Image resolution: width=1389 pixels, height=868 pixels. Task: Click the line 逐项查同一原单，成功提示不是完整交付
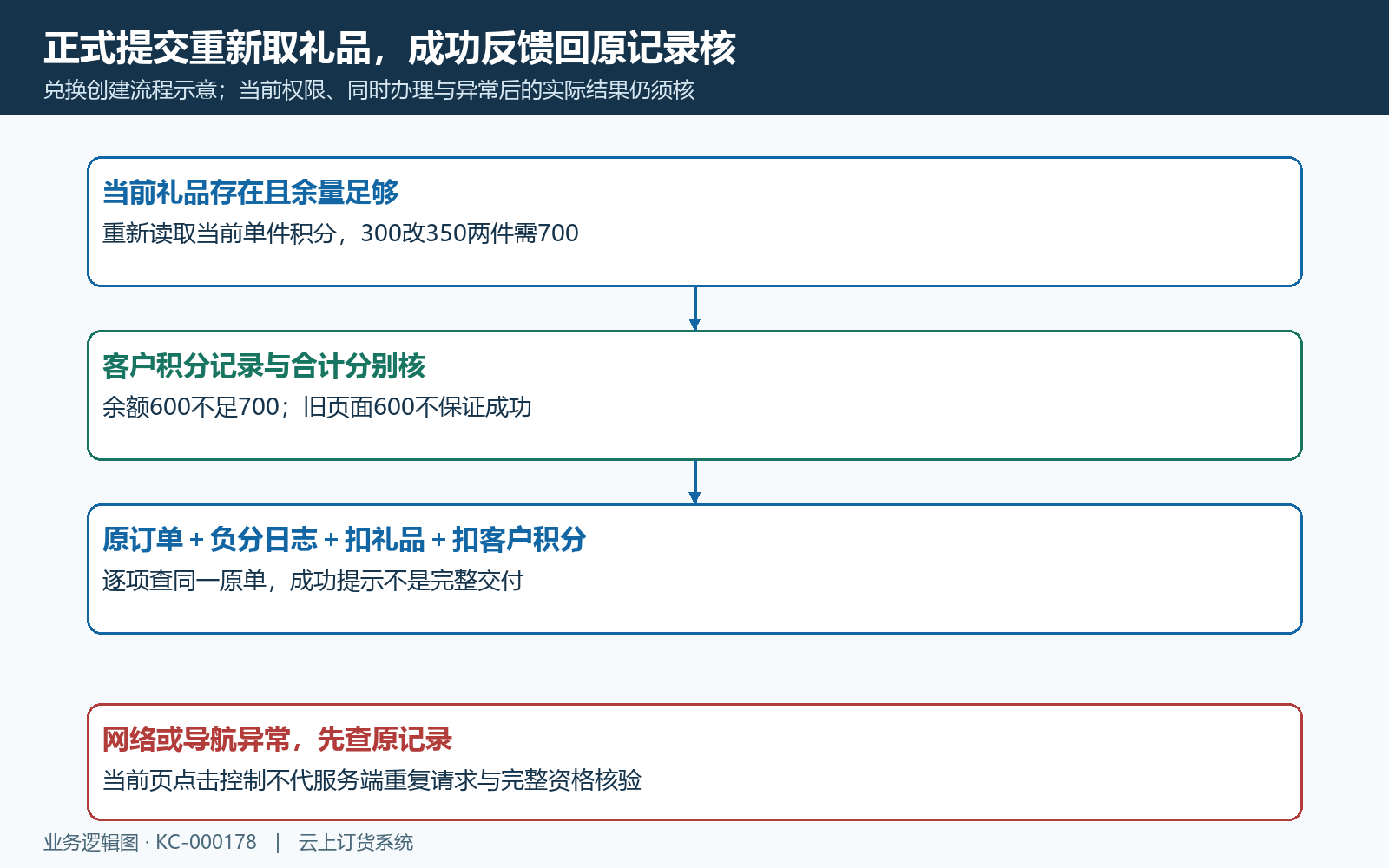(313, 581)
